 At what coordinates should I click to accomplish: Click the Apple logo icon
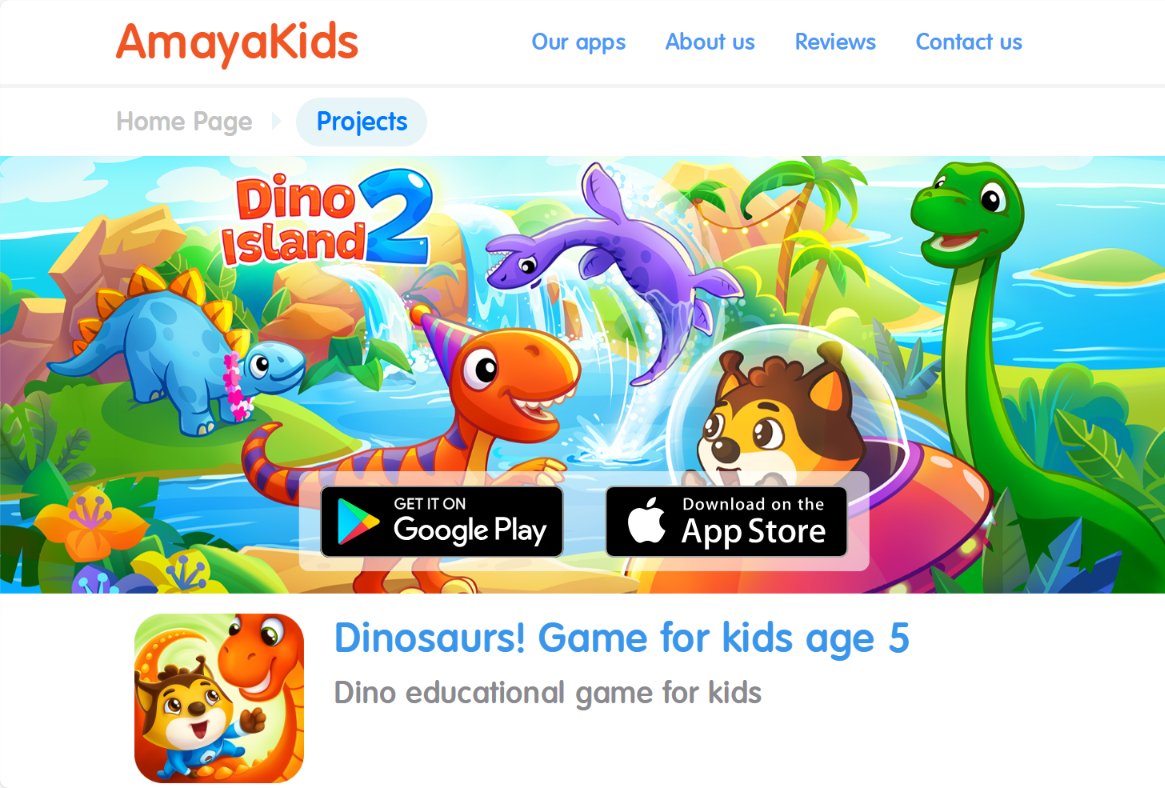[646, 520]
